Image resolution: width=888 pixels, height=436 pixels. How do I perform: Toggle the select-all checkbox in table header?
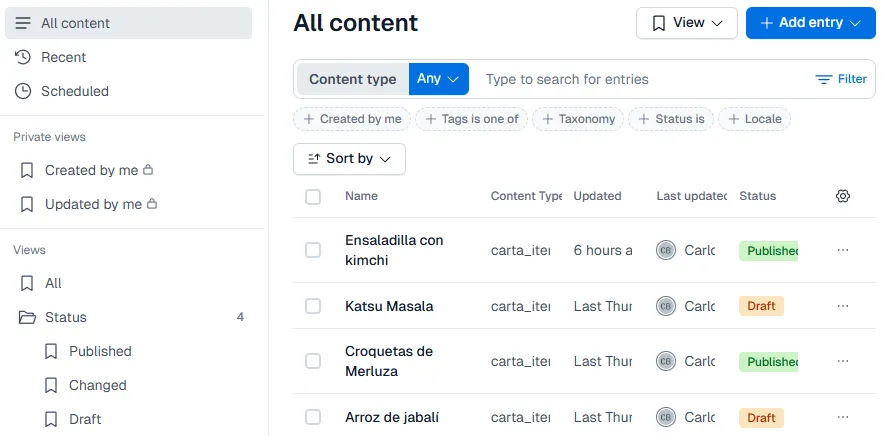(313, 197)
